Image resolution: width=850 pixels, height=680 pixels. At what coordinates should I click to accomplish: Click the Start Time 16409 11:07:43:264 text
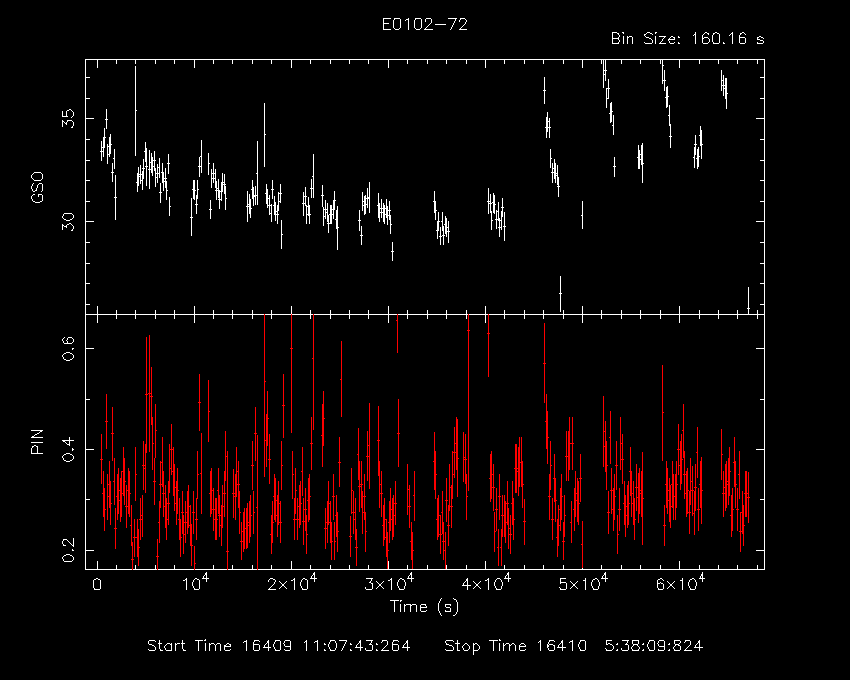click(279, 646)
